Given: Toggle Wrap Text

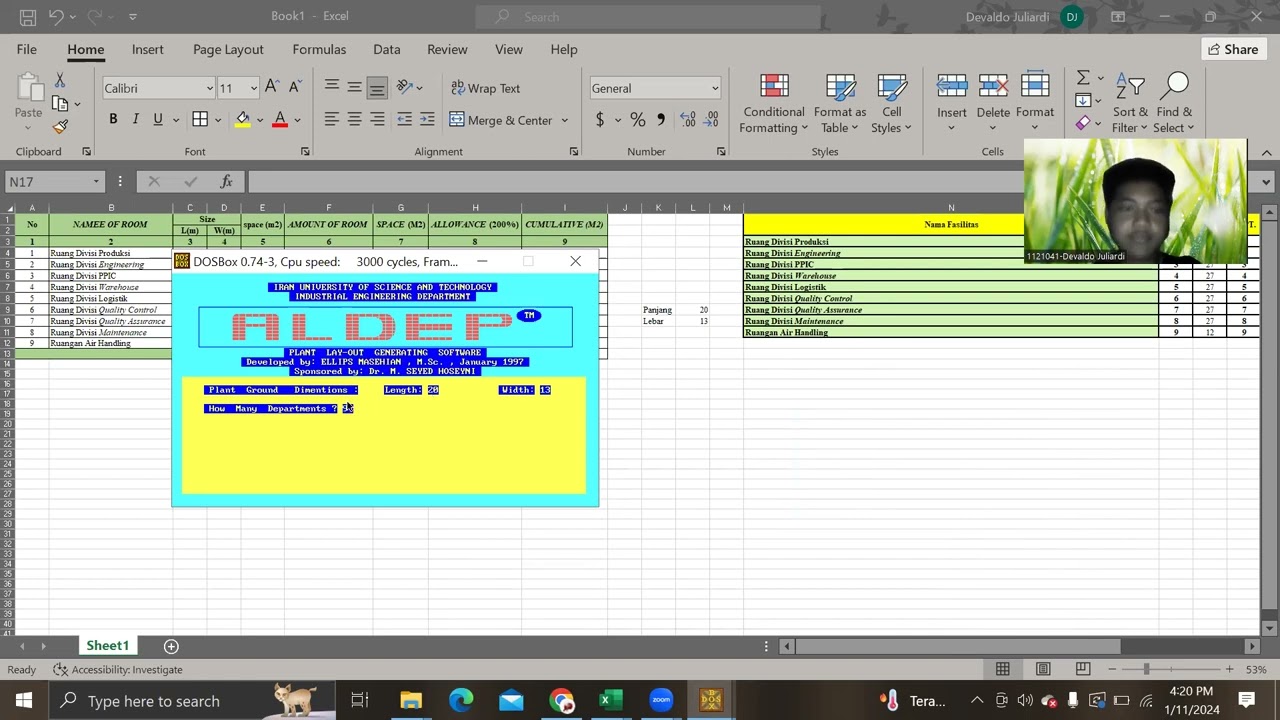Looking at the screenshot, I should [x=486, y=88].
